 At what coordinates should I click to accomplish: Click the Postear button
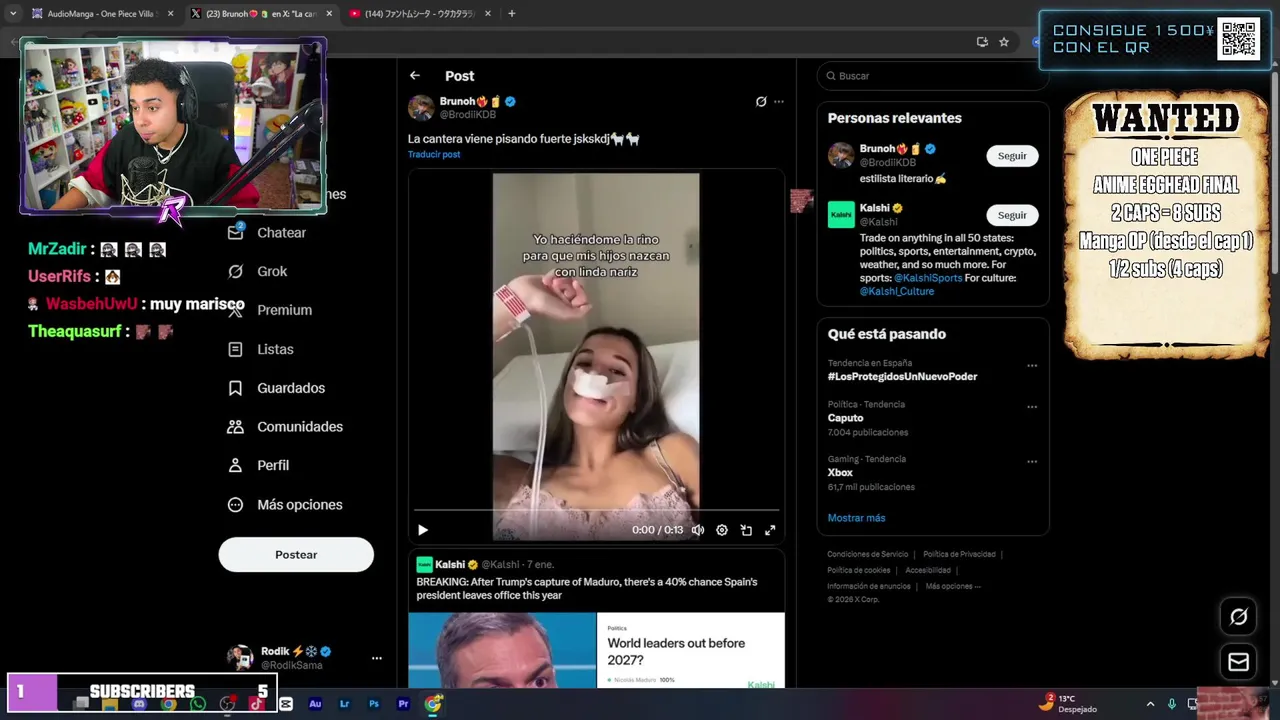tap(296, 554)
